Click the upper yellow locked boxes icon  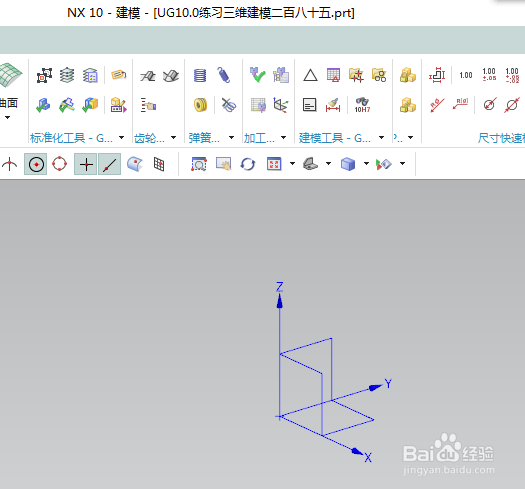point(407,75)
